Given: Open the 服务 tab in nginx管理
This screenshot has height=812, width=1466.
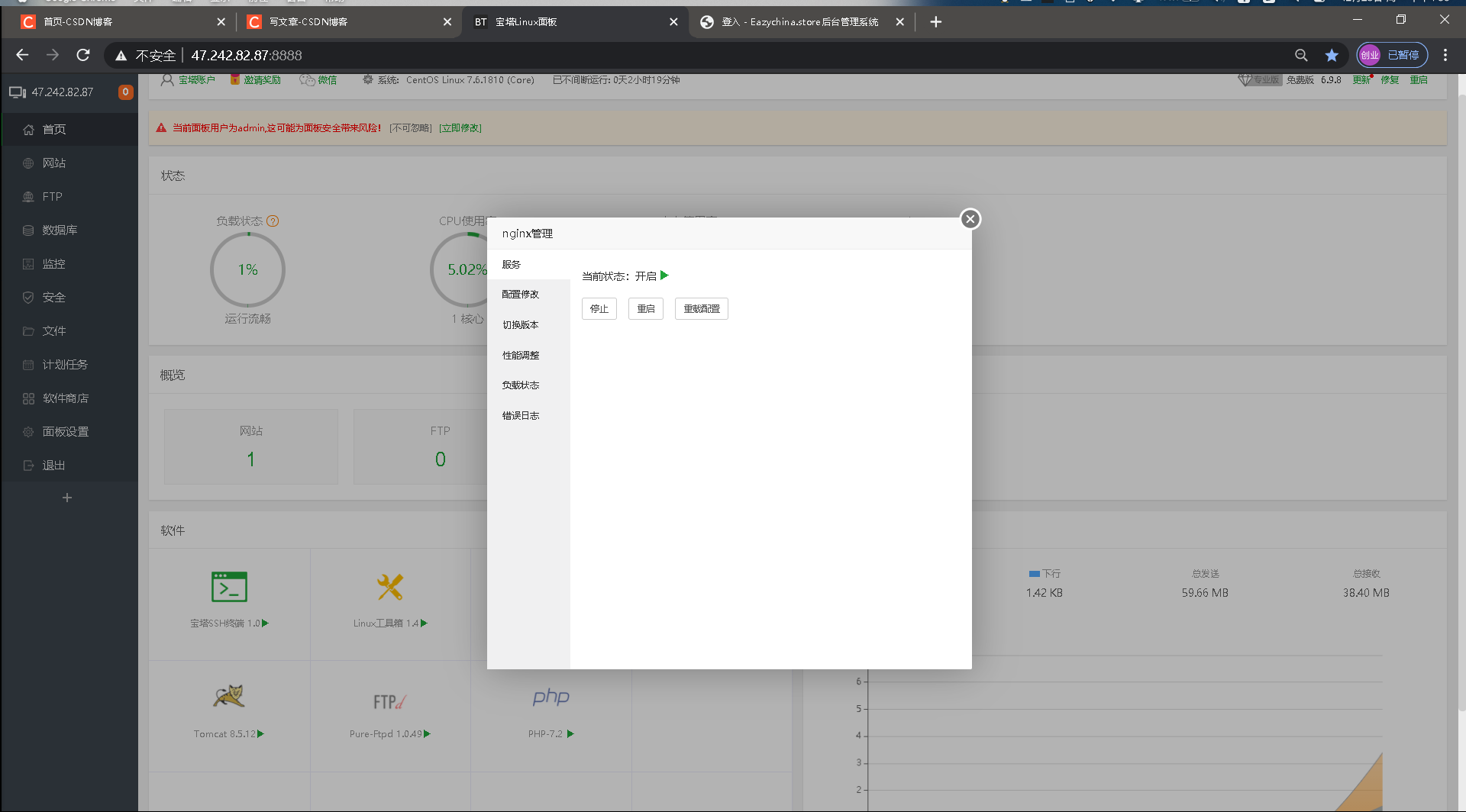Looking at the screenshot, I should pyautogui.click(x=528, y=264).
